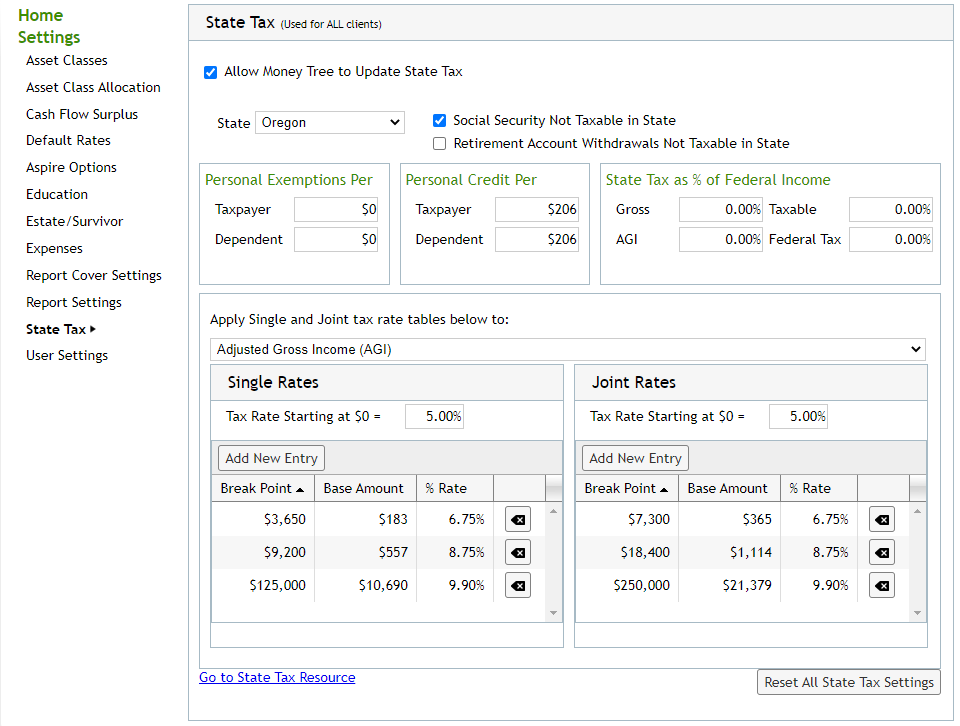The height and width of the screenshot is (726, 960).
Task: Click the AGI percentage field
Action: [721, 239]
